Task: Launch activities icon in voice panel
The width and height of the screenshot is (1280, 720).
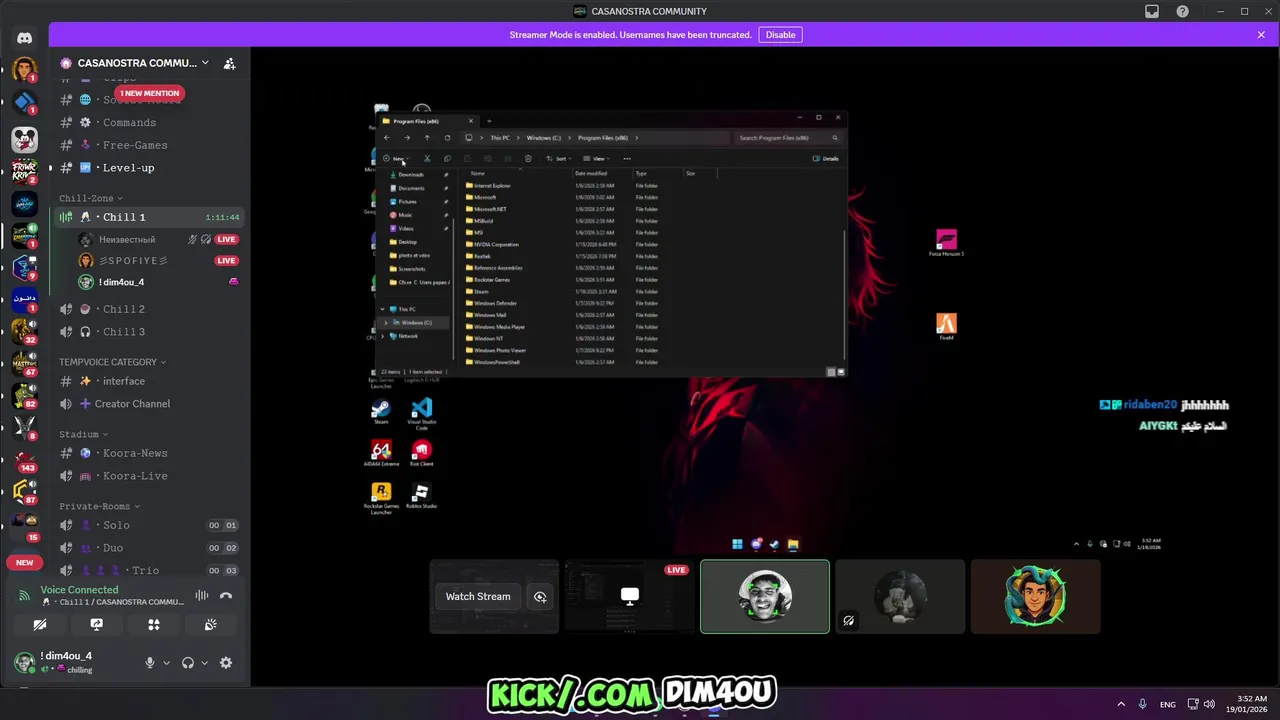Action: click(x=153, y=624)
